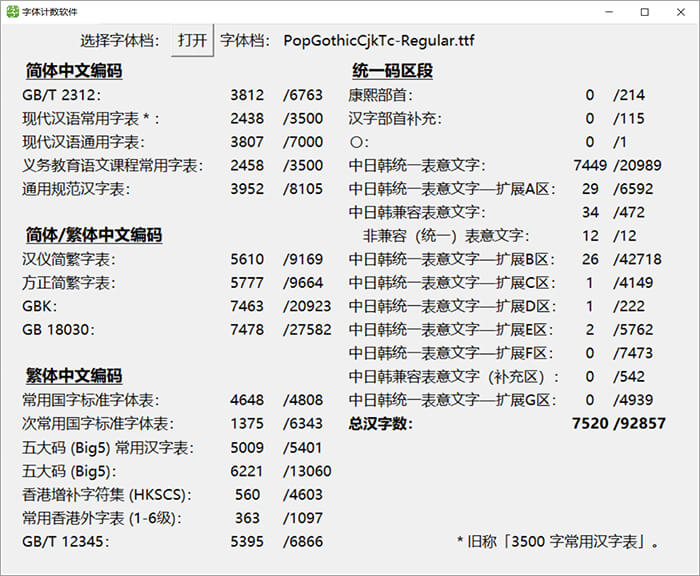Click the 非兼容 (统一) 表意文字 label

click(x=446, y=236)
